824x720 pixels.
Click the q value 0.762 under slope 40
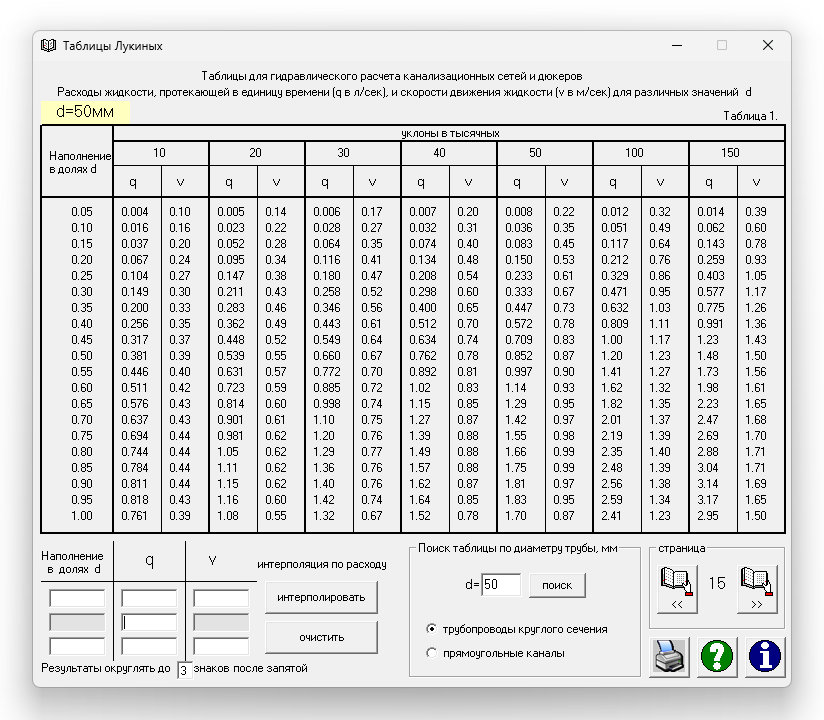pos(423,356)
